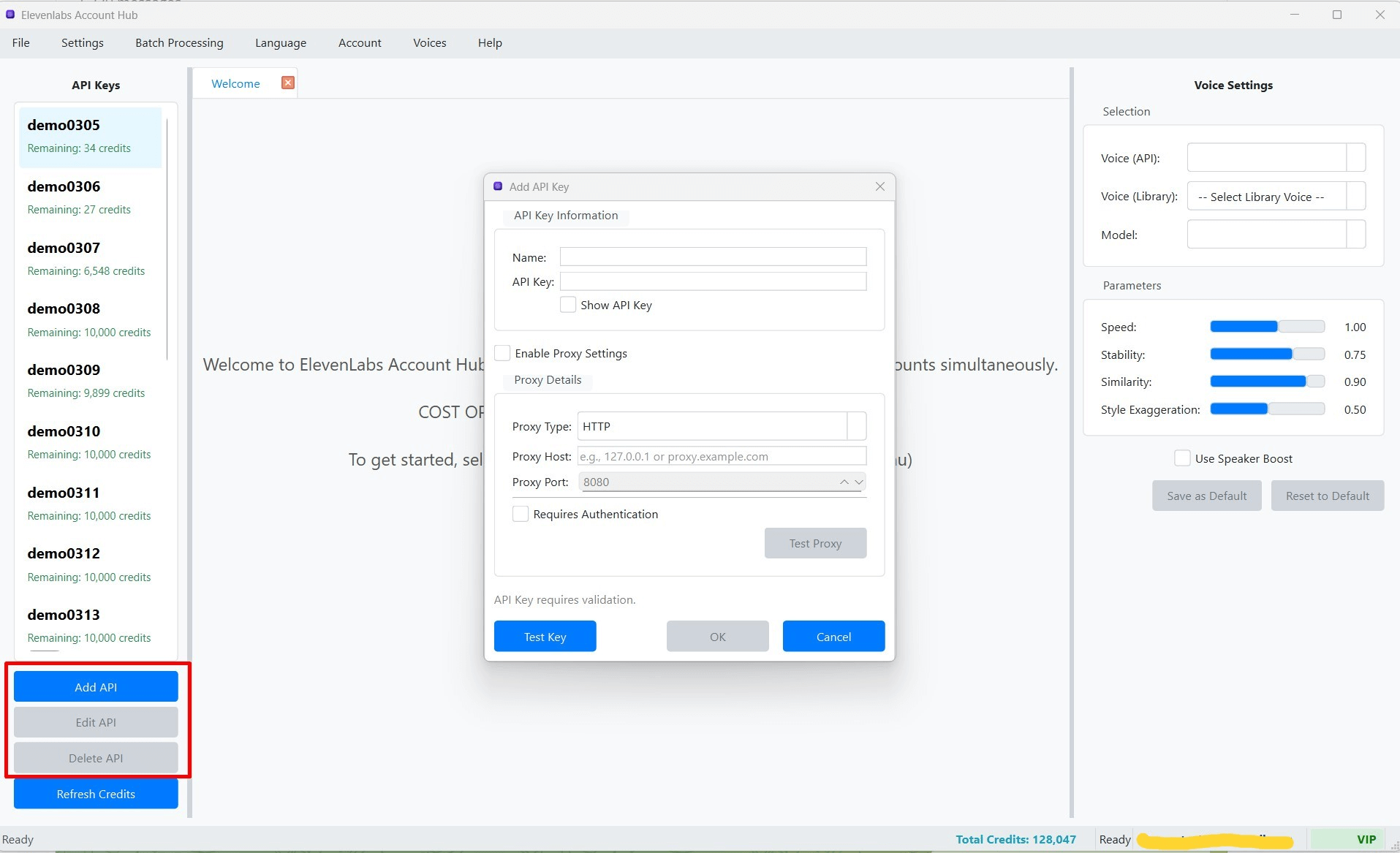The image size is (1400, 853).
Task: Click Save as Default button
Action: click(x=1207, y=496)
